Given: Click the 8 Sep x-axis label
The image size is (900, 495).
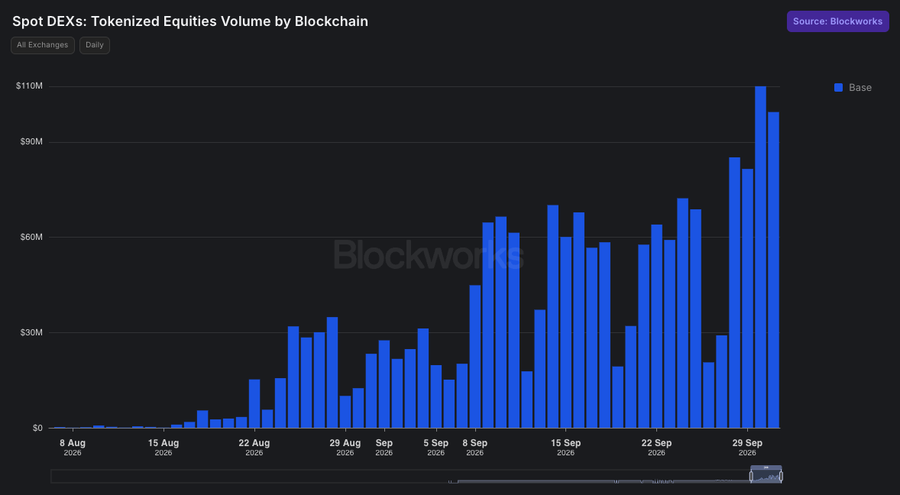Looking at the screenshot, I should click(475, 447).
